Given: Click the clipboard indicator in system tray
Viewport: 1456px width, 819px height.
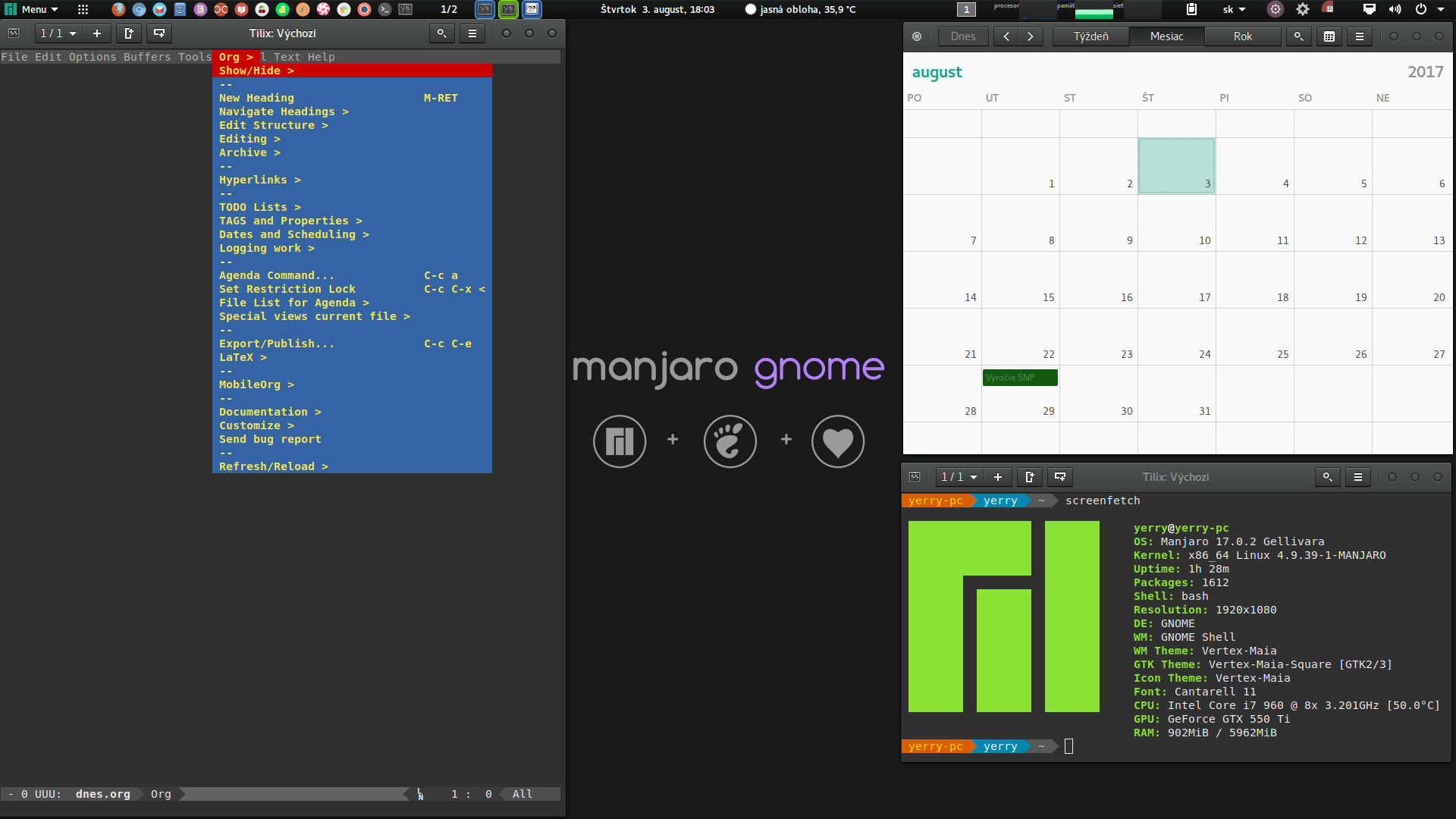Looking at the screenshot, I should [x=1191, y=10].
